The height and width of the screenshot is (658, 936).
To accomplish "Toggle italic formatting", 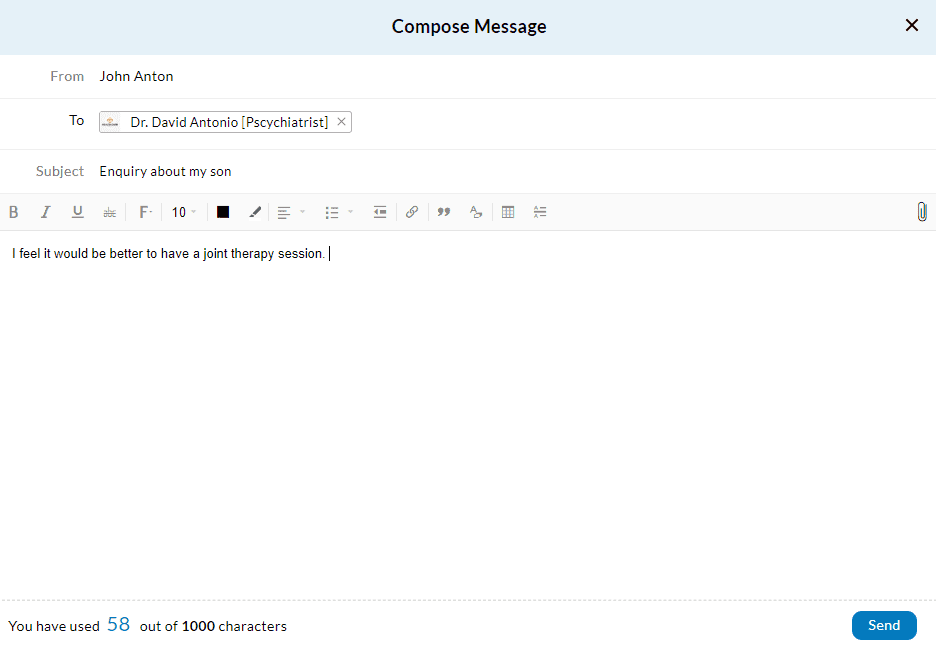I will [x=46, y=212].
